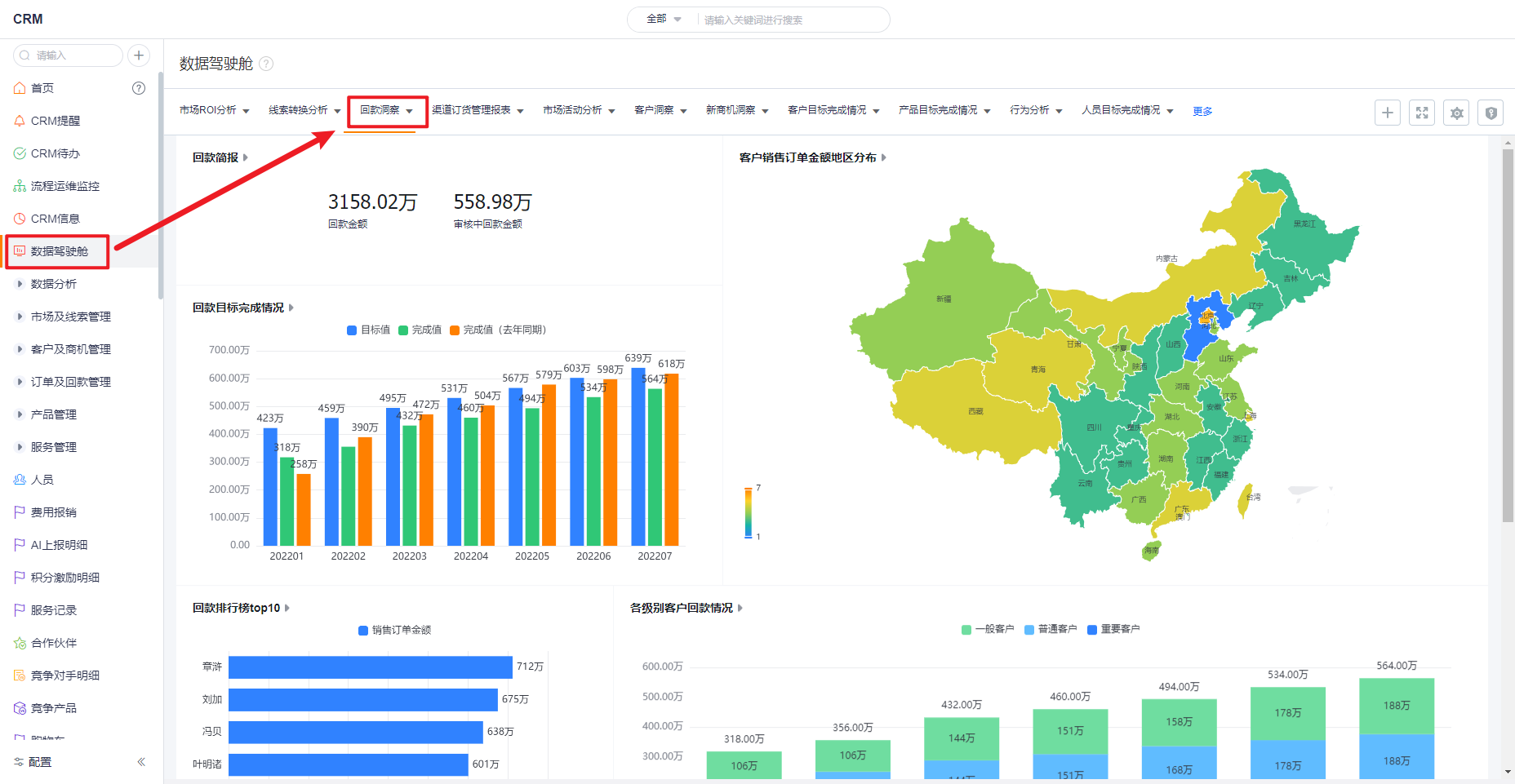This screenshot has width=1515, height=784.
Task: Open CRM提醒 bell icon
Action: coord(20,121)
